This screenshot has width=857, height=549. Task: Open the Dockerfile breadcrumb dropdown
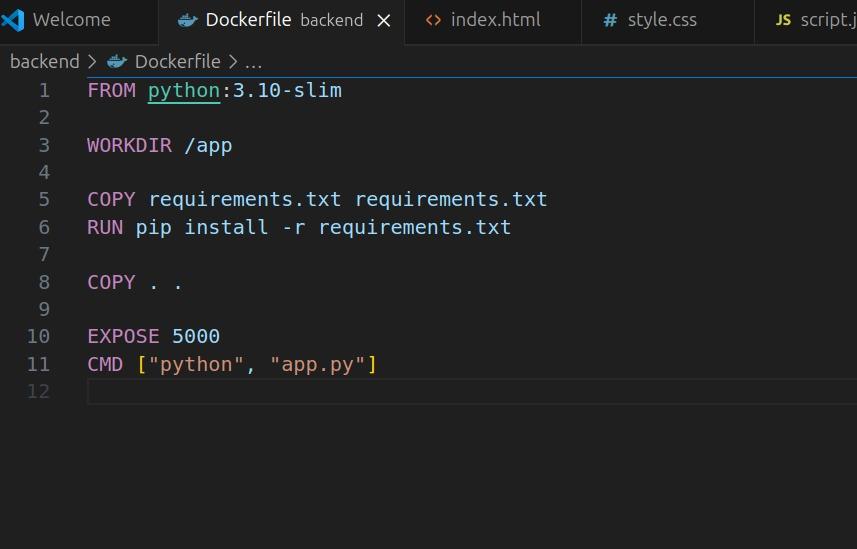pyautogui.click(x=177, y=62)
